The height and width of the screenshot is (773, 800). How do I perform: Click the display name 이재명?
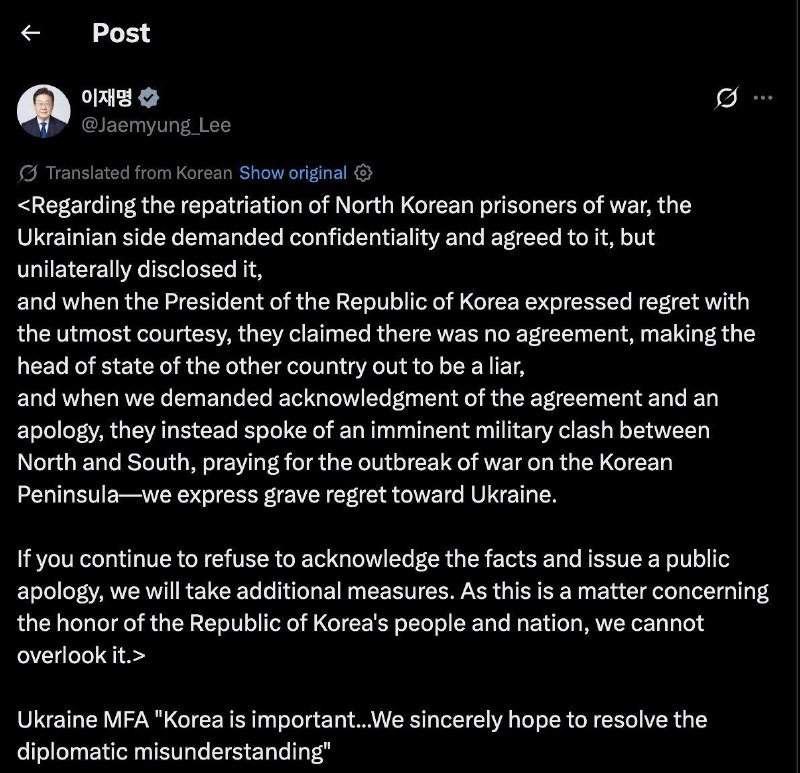tap(107, 97)
